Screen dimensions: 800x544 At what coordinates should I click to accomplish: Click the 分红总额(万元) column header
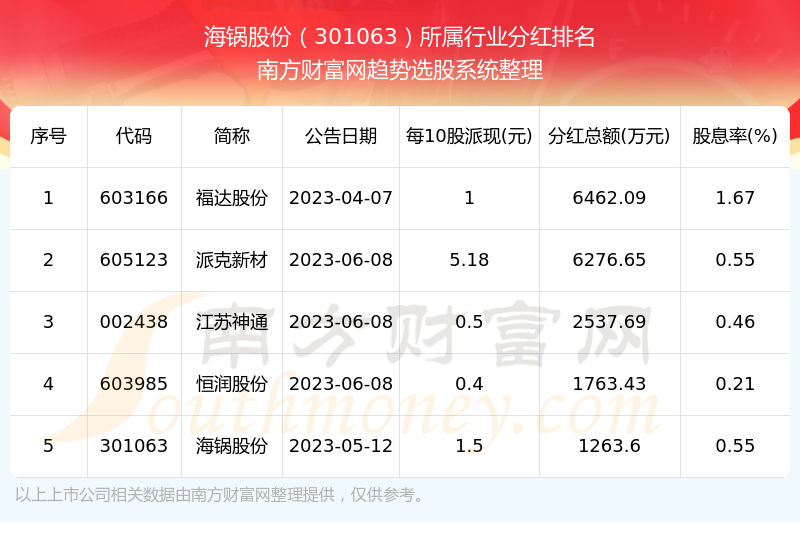[x=609, y=136]
